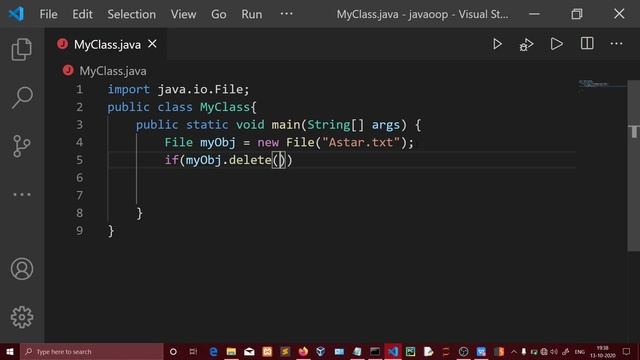Screen dimensions: 640x360
Task: Close the MyClass.java tab
Action: pos(152,44)
